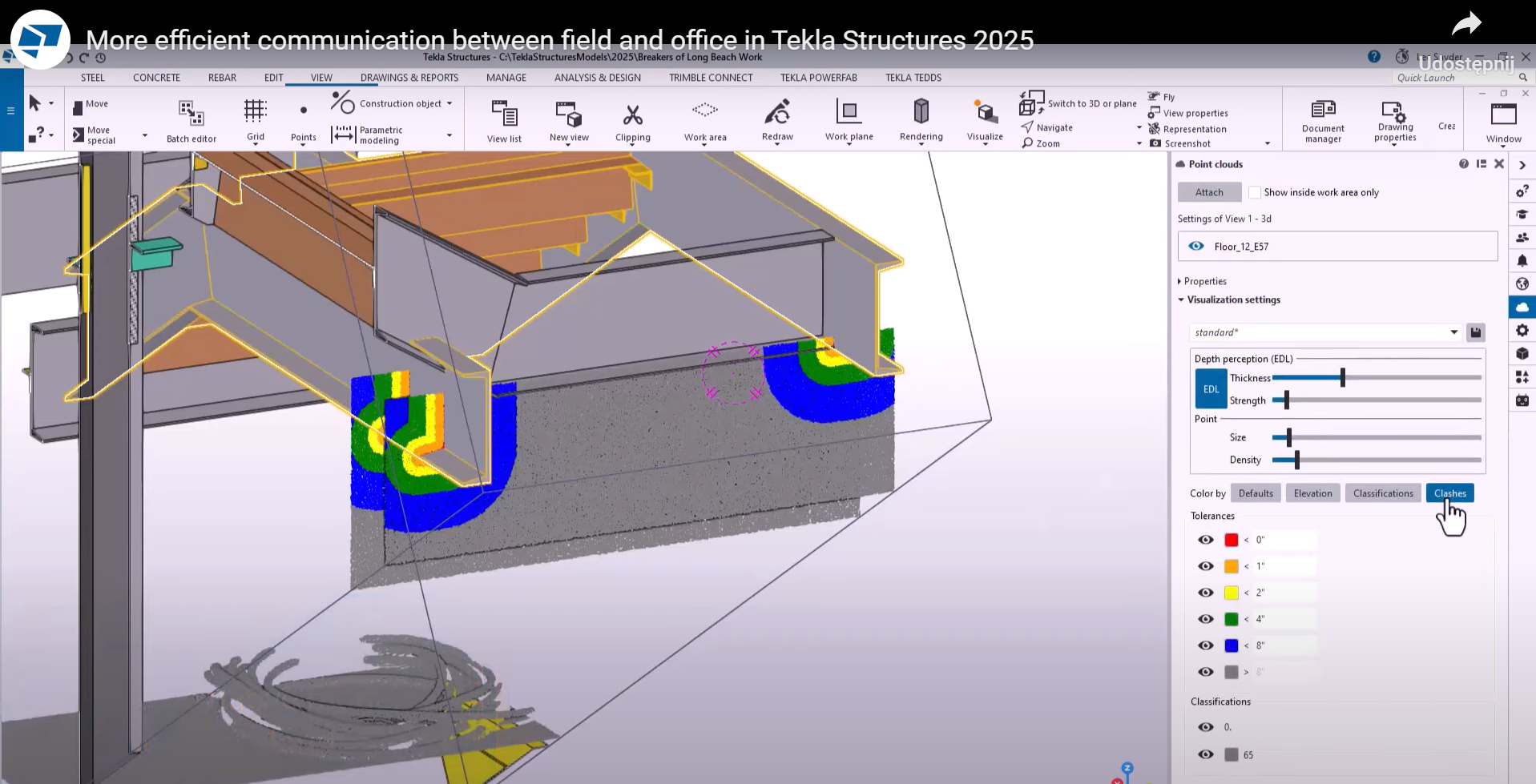Click the Fly tool
The height and width of the screenshot is (784, 1536).
1161,97
